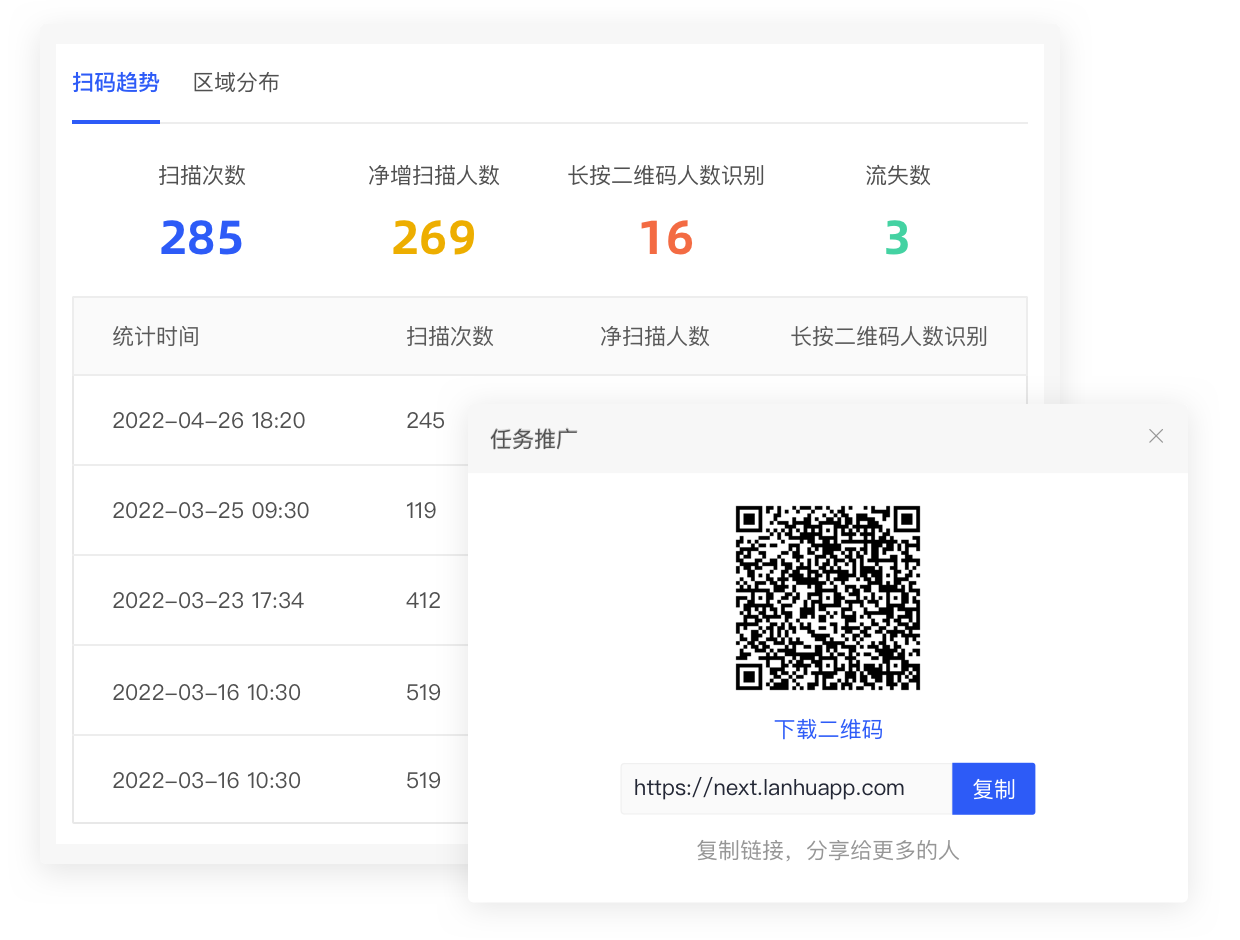The image size is (1240, 940).
Task: Click the 扫描次数 table column header
Action: pos(450,336)
